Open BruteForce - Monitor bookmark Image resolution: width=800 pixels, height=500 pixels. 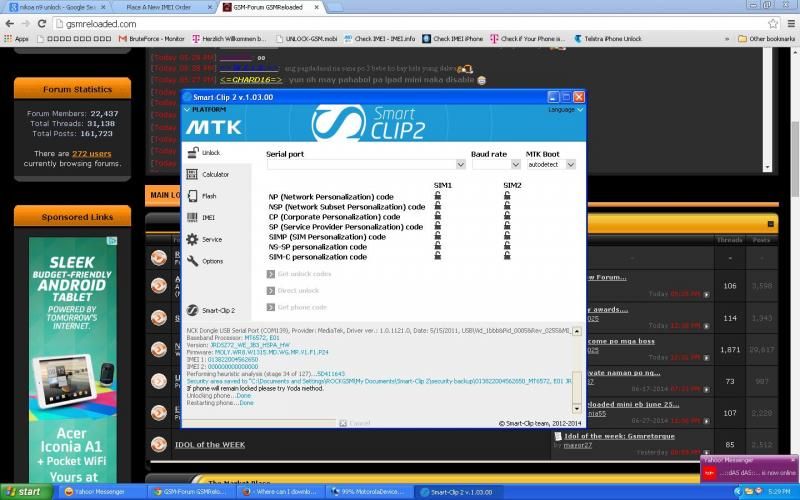152,39
